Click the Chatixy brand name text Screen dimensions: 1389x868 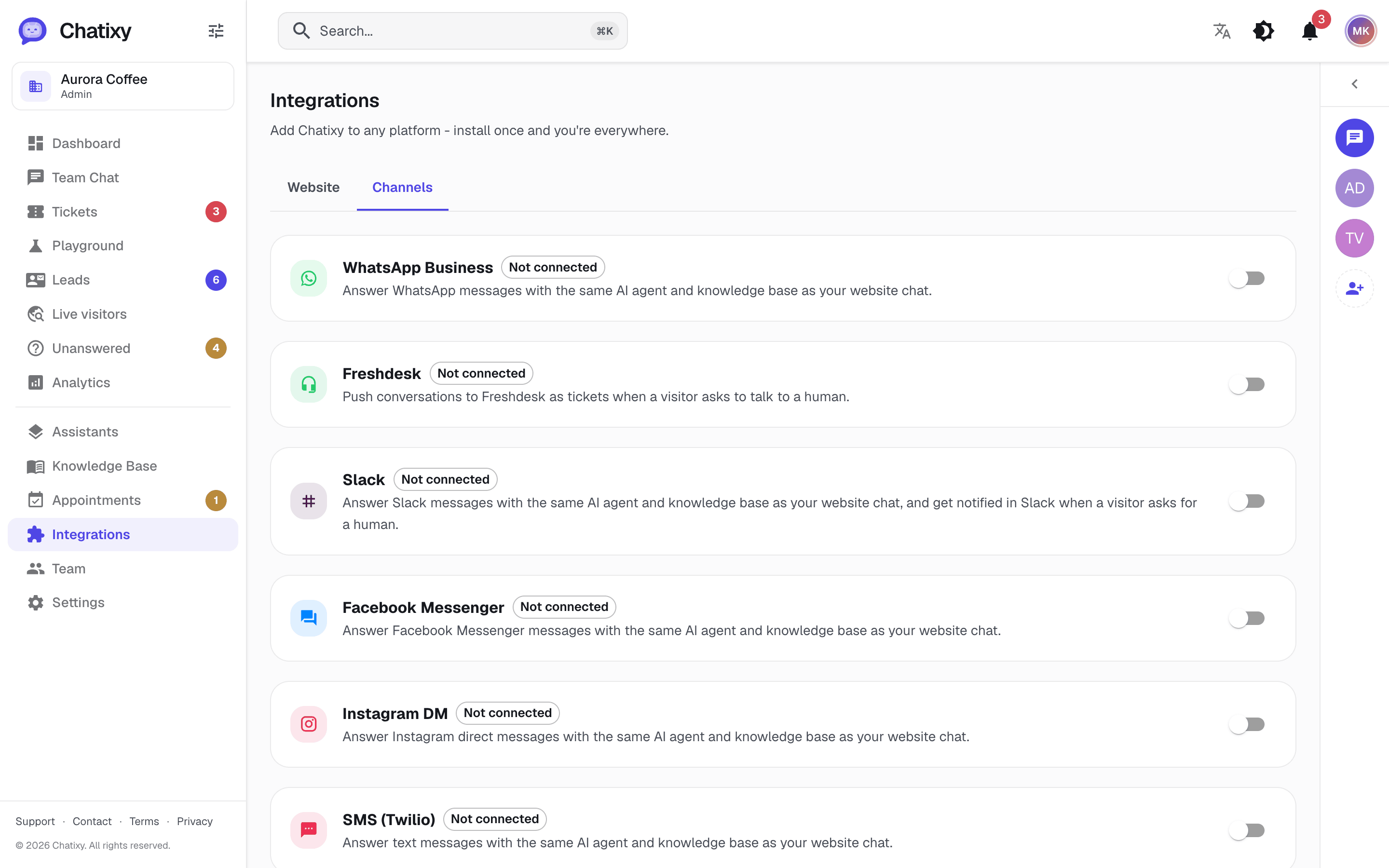click(95, 31)
